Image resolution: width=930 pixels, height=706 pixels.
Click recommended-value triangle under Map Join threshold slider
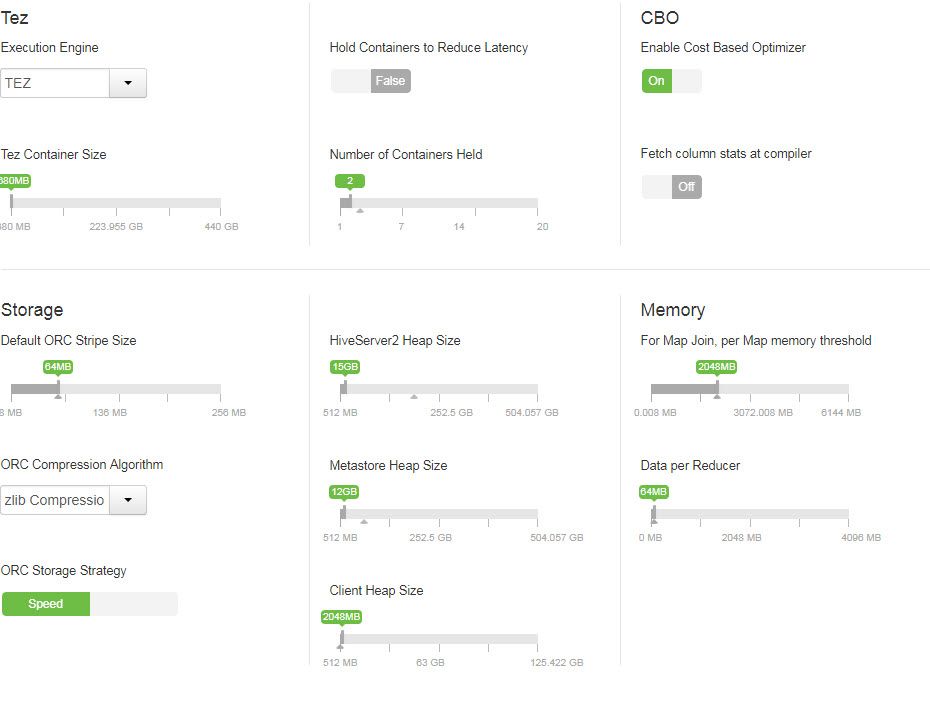[716, 396]
